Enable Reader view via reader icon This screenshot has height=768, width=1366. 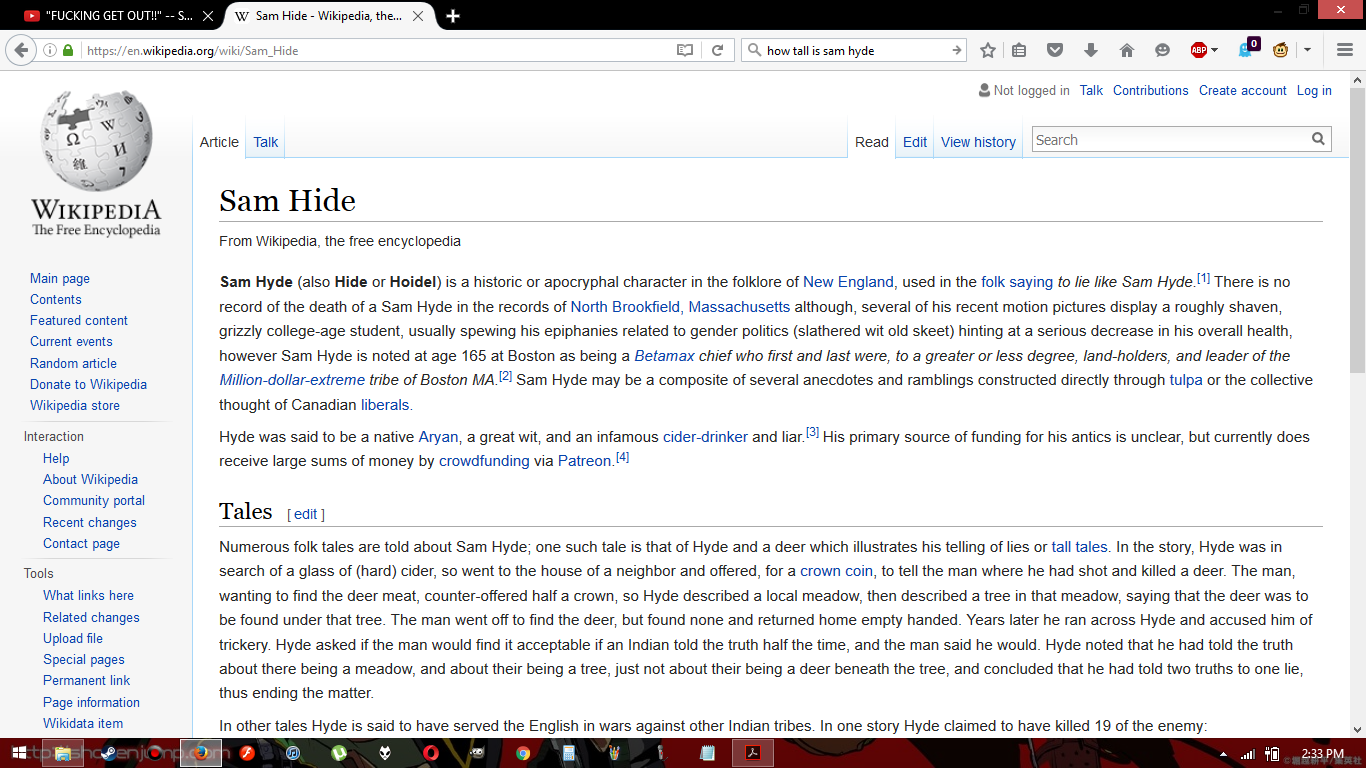coord(685,49)
